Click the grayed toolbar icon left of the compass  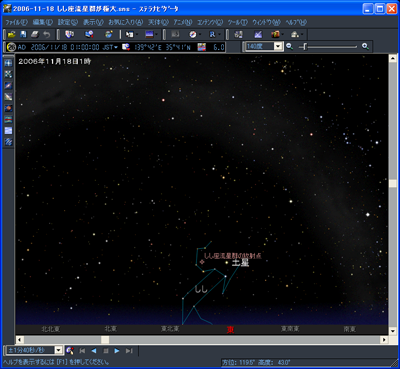pos(175,34)
